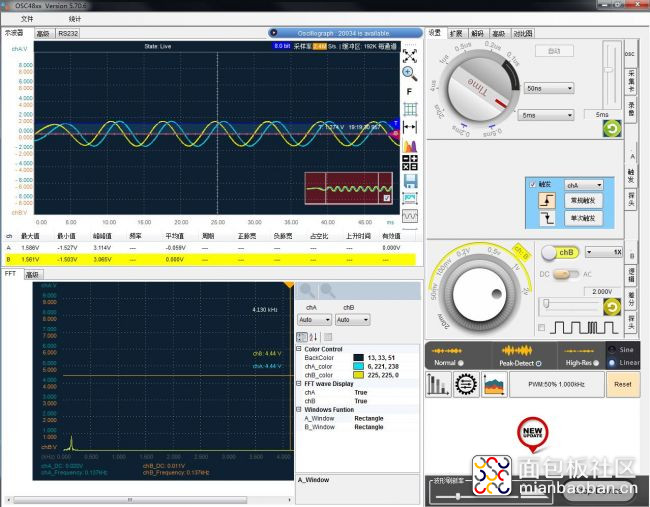This screenshot has height=507, width=650.
Task: Collapse the Windows Funtion section
Action: coord(299,409)
